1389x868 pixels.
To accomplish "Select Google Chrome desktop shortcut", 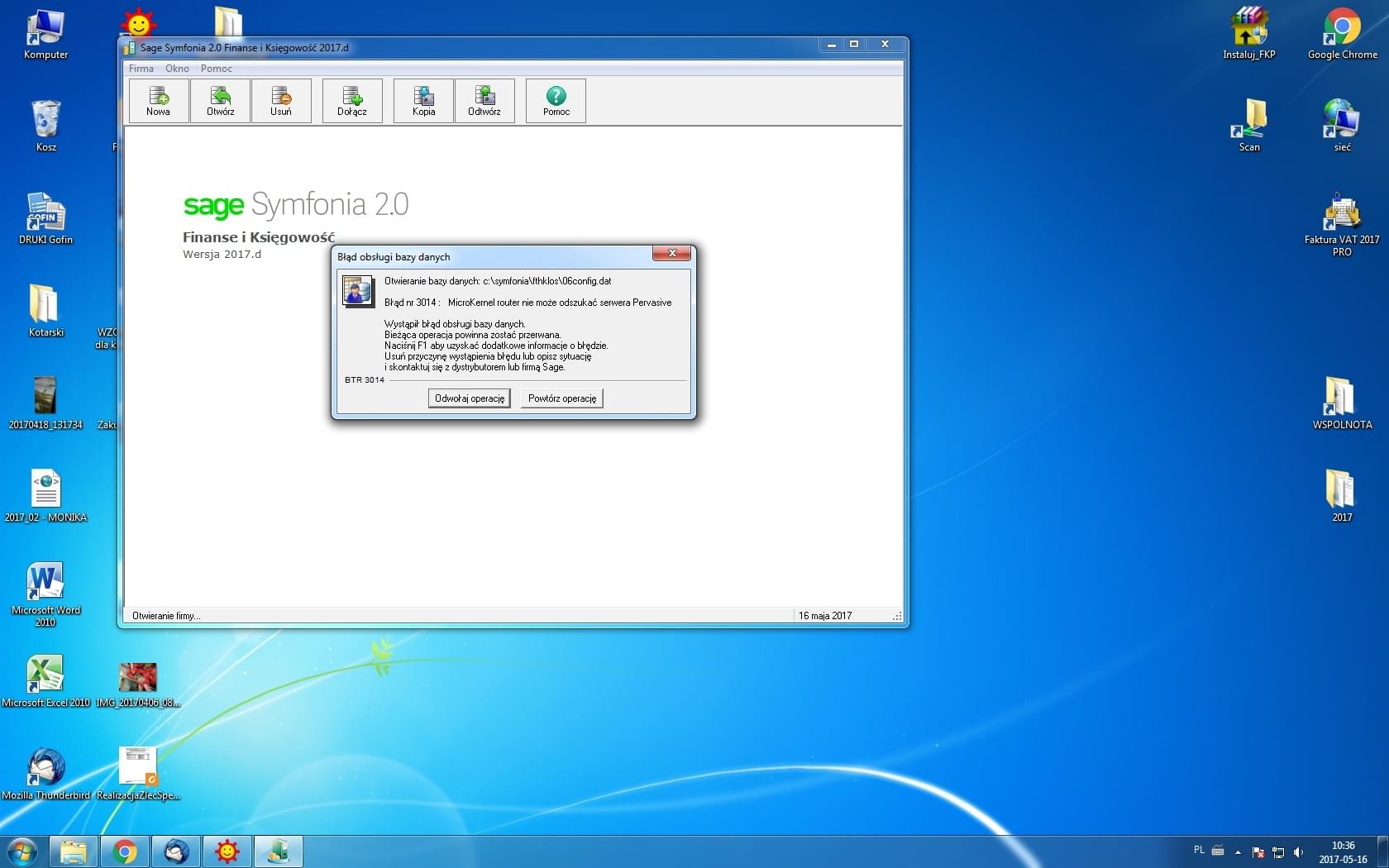I will pos(1342,35).
